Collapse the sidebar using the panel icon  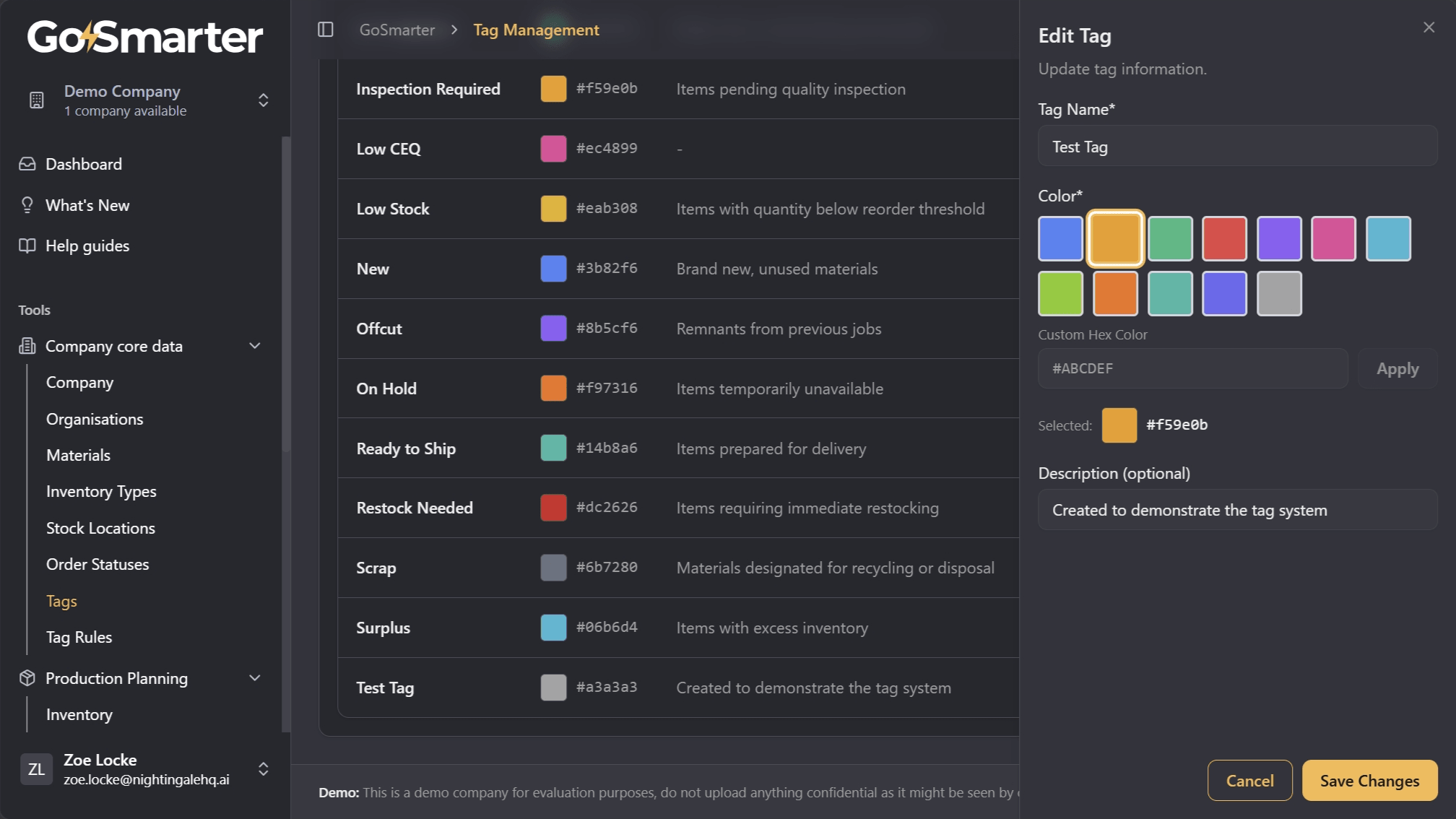coord(326,30)
